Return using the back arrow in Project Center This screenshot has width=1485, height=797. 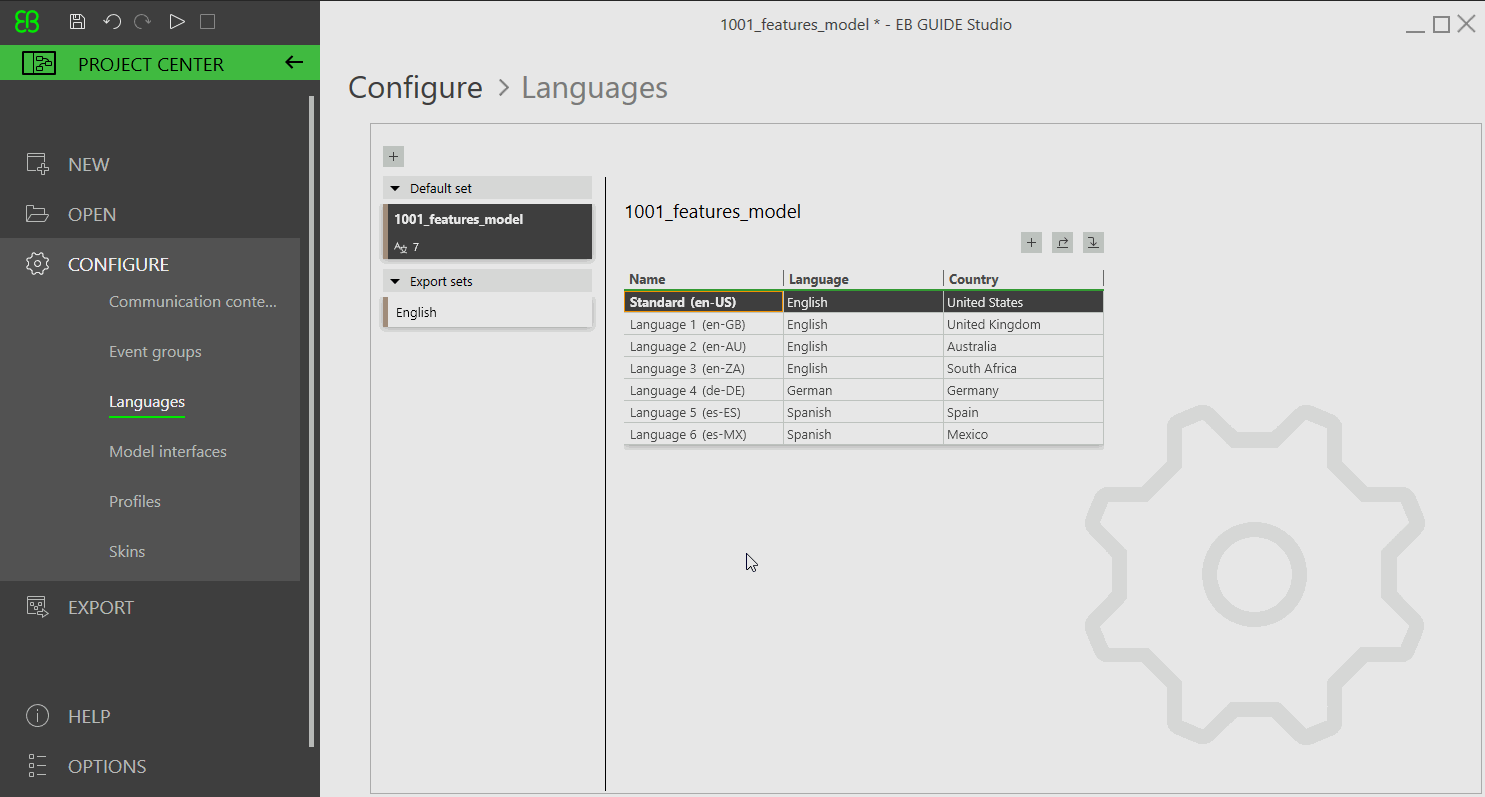294,62
